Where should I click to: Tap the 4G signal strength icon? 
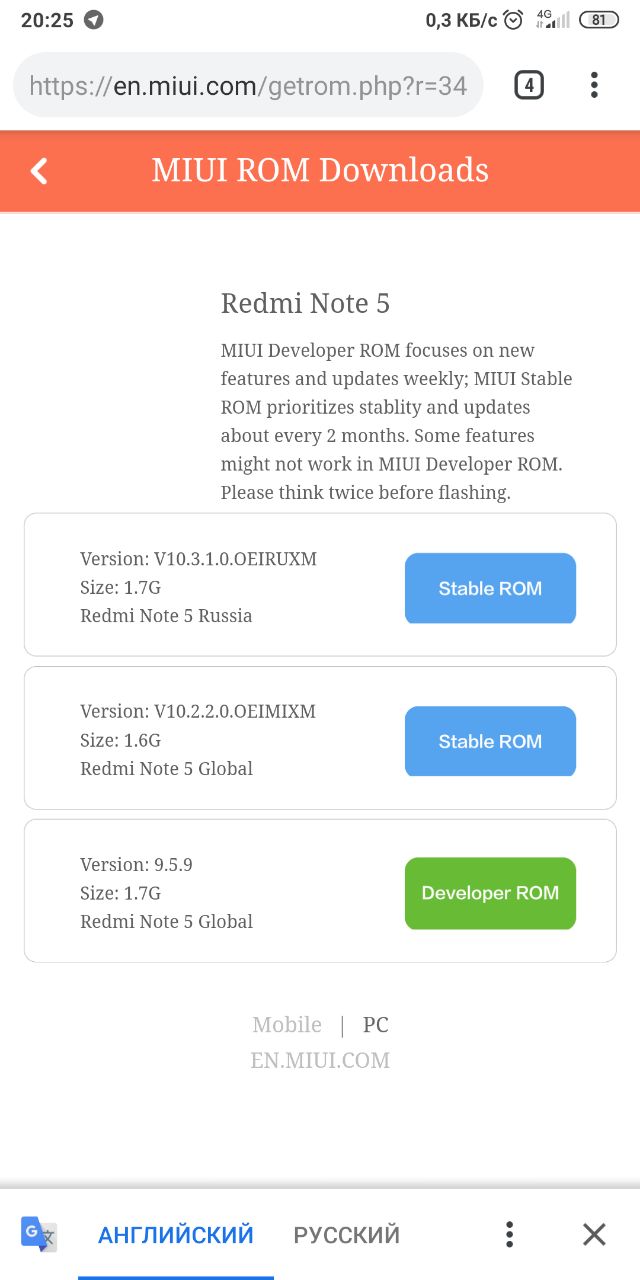(x=553, y=20)
